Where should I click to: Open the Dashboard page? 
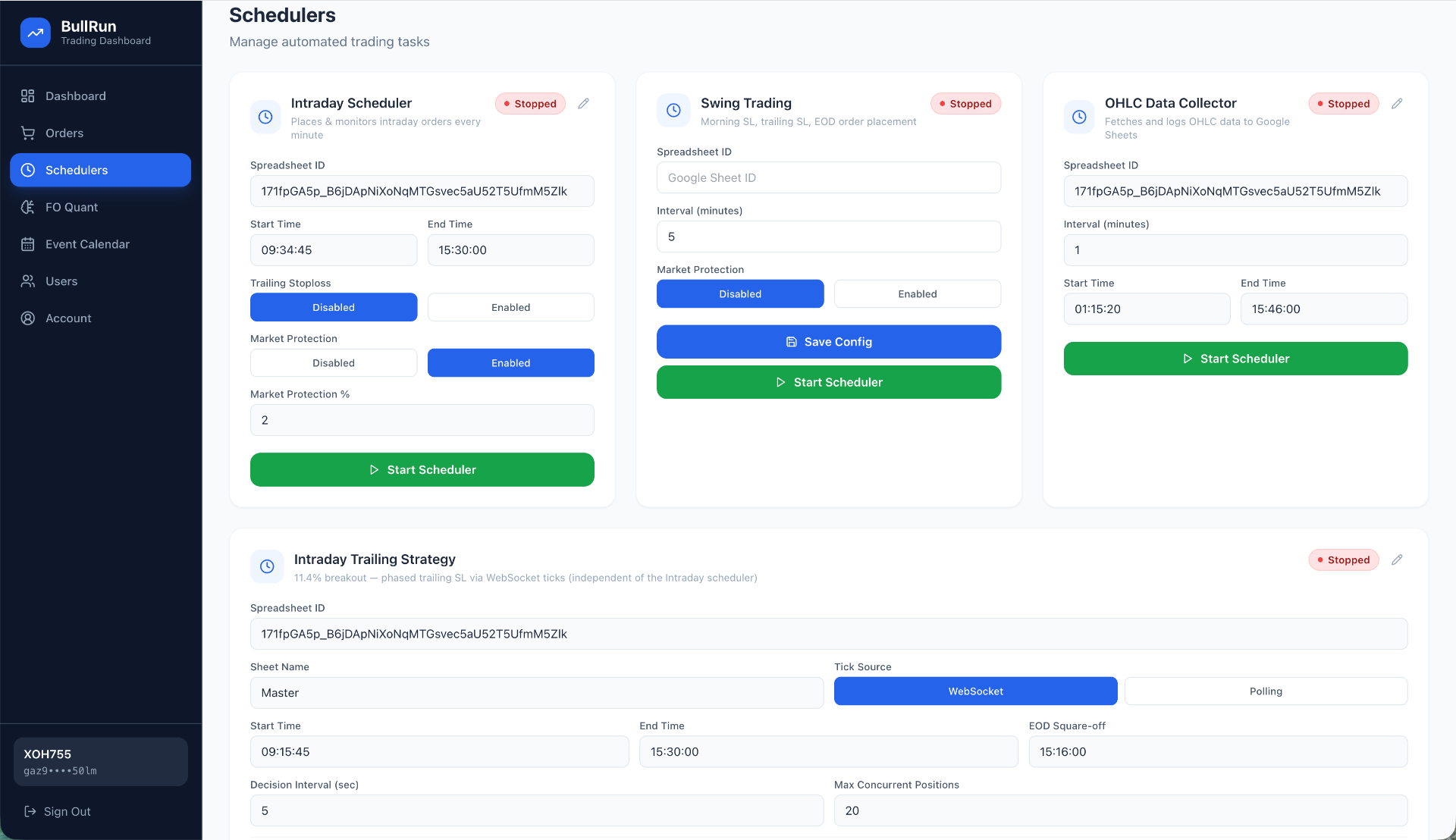click(x=100, y=96)
